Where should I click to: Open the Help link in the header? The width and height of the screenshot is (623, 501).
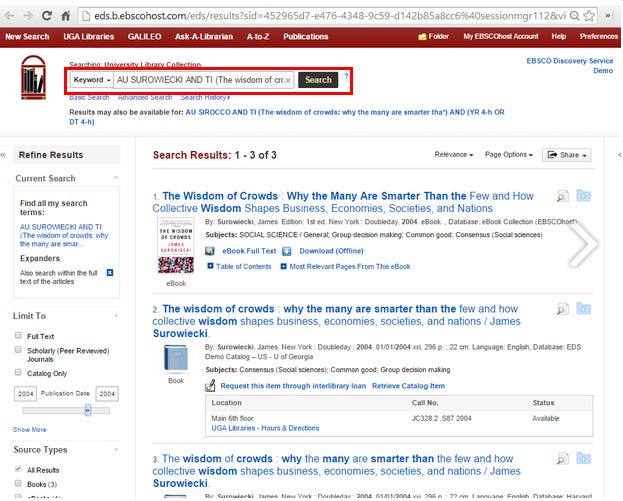(559, 37)
